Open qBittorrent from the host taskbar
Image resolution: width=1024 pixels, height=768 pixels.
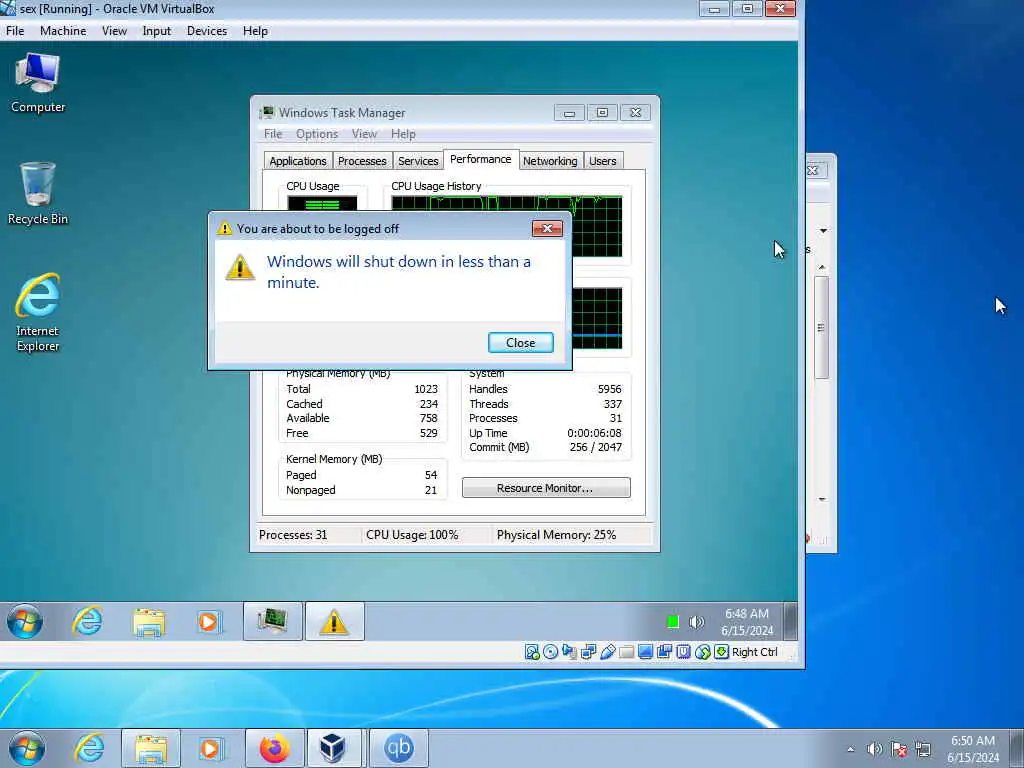pos(399,748)
